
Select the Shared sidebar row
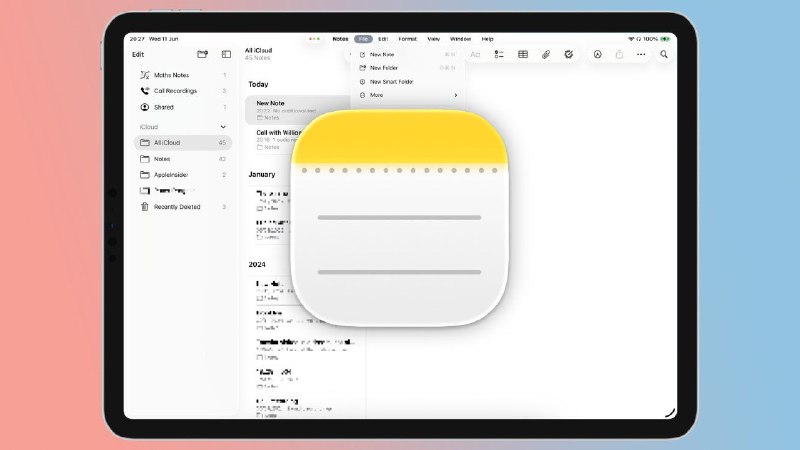tap(183, 107)
